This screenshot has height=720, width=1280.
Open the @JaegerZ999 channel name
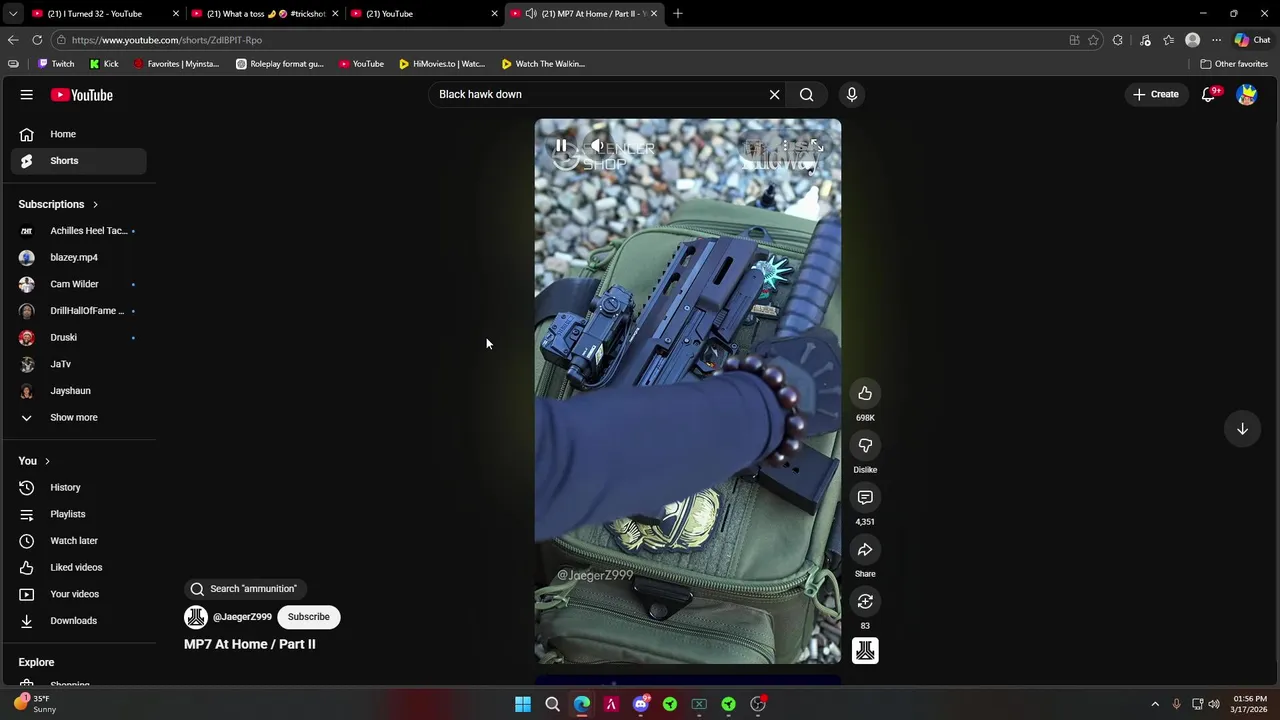242,617
